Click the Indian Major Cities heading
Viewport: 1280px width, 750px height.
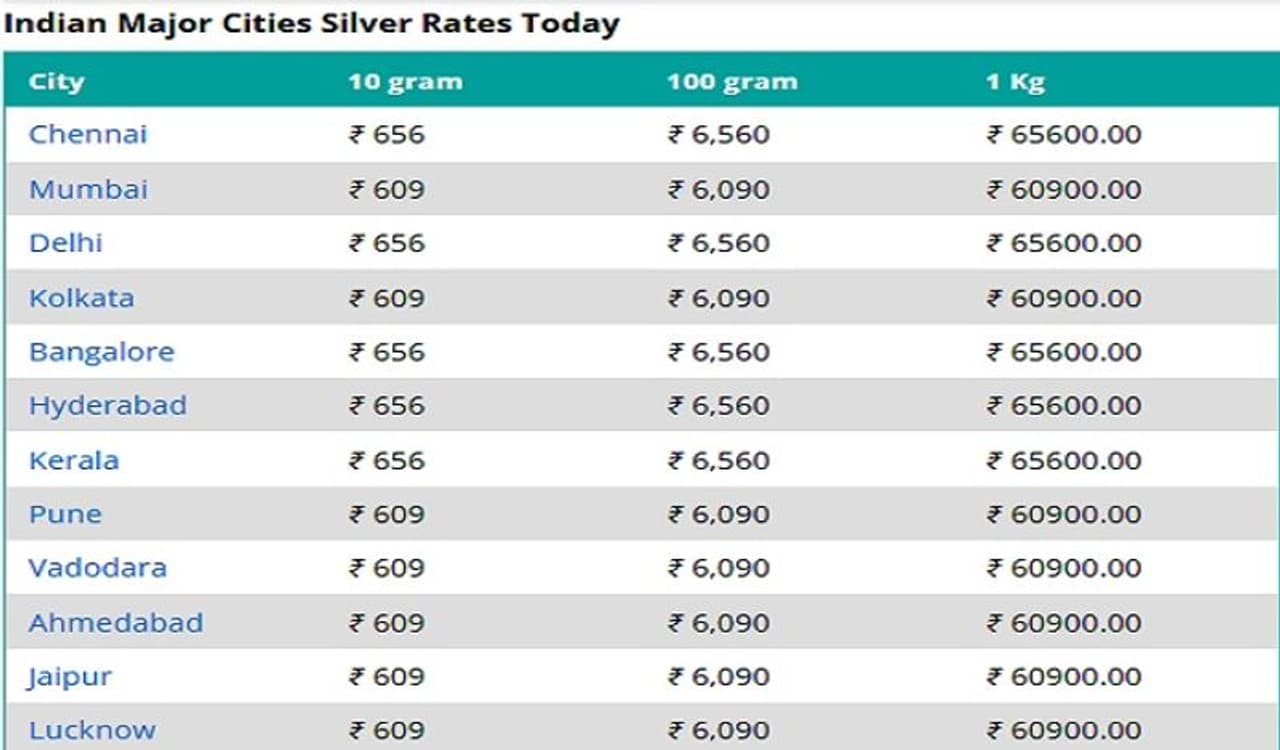tap(311, 22)
